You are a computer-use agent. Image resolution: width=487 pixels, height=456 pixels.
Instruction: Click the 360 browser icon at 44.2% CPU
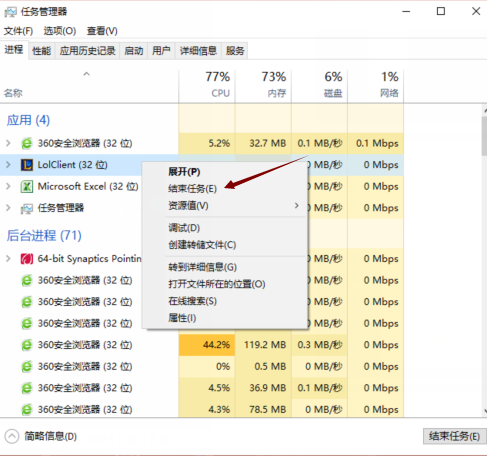(27, 345)
